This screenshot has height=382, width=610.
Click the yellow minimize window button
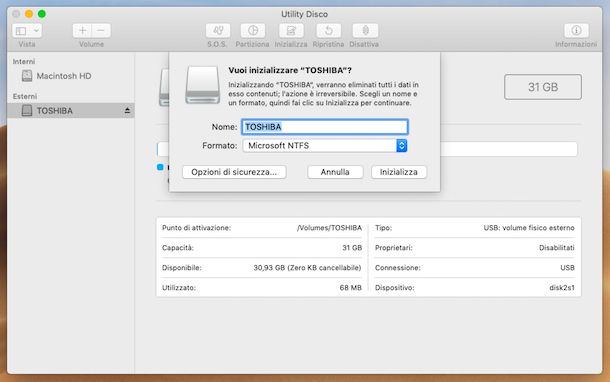(x=29, y=14)
